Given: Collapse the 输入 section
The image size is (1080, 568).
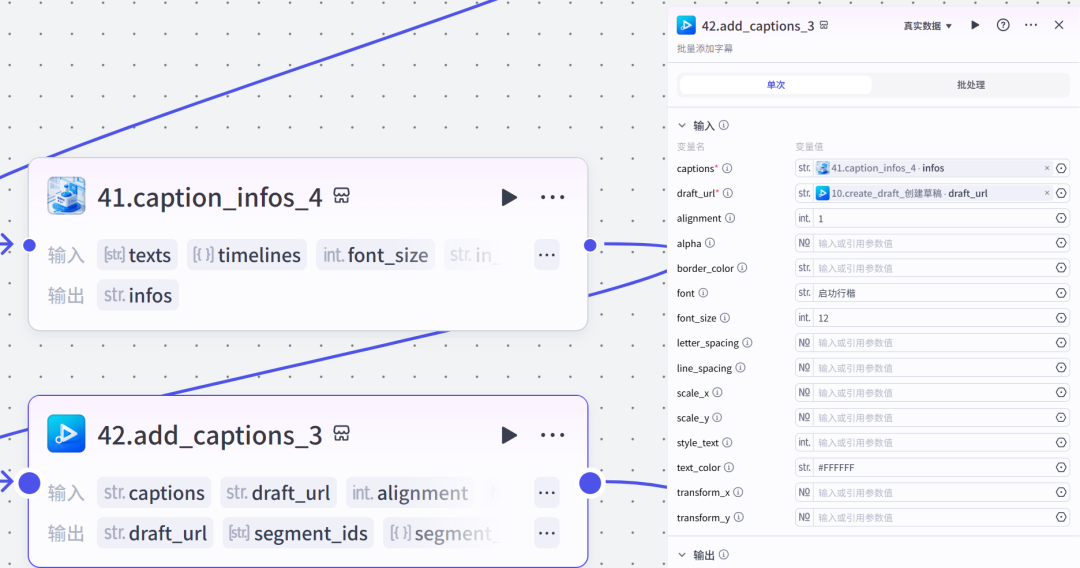Looking at the screenshot, I should (x=683, y=126).
